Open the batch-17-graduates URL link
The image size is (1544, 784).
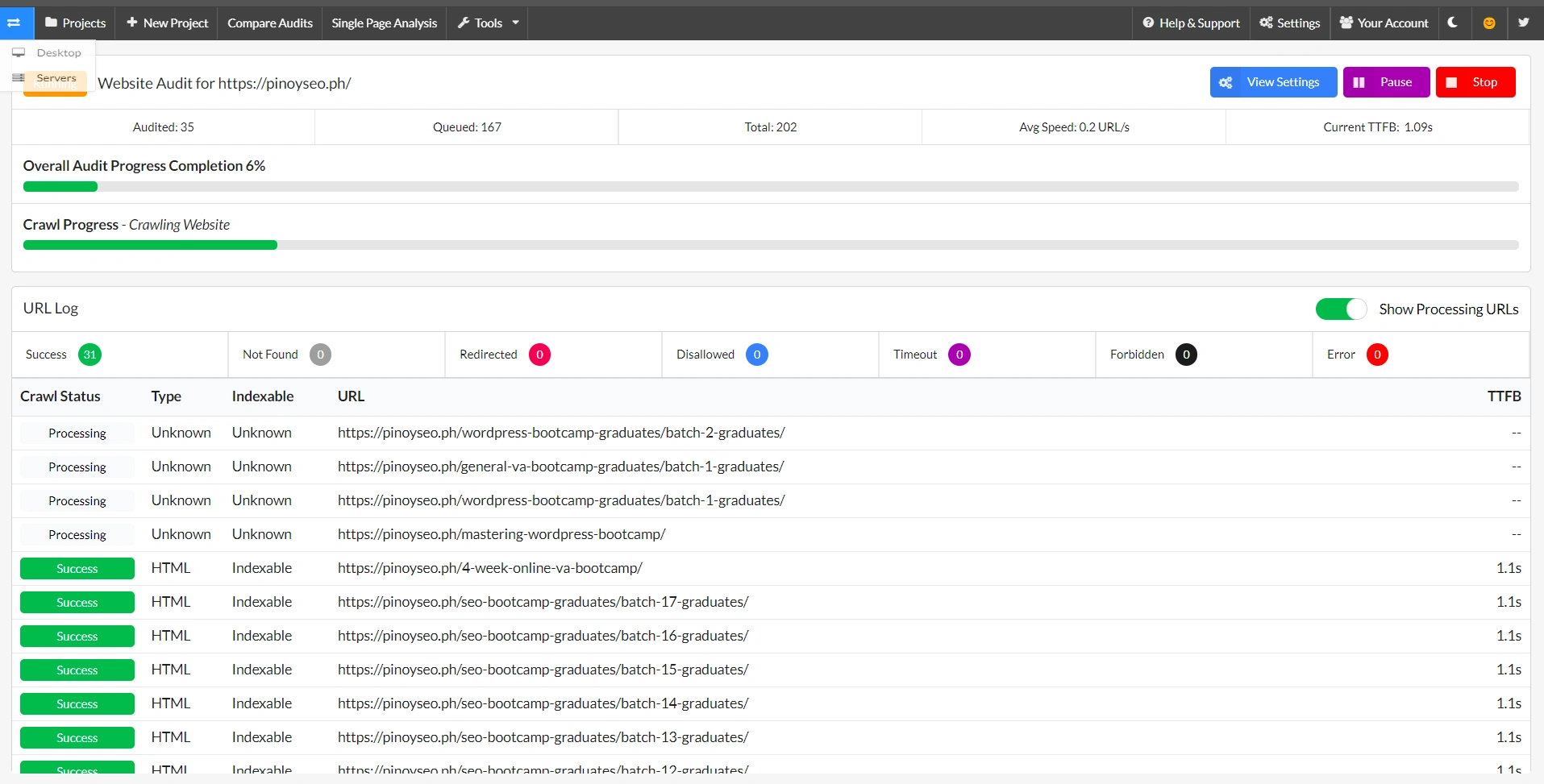(x=543, y=601)
